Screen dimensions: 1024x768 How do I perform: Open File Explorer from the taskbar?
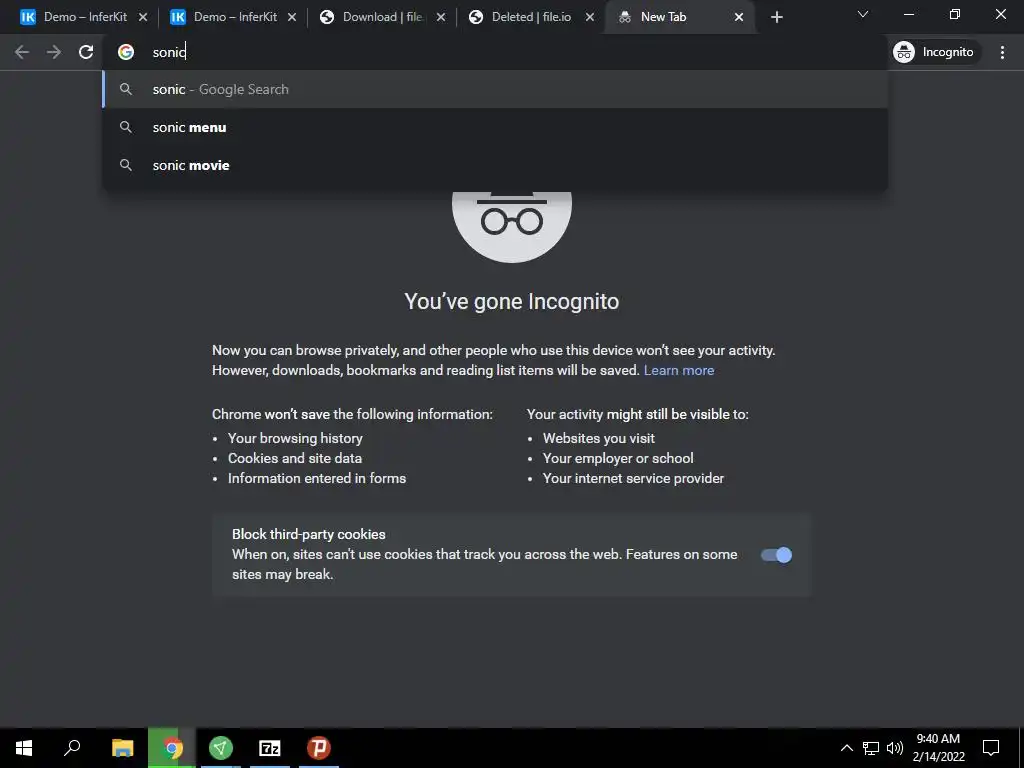click(x=122, y=748)
